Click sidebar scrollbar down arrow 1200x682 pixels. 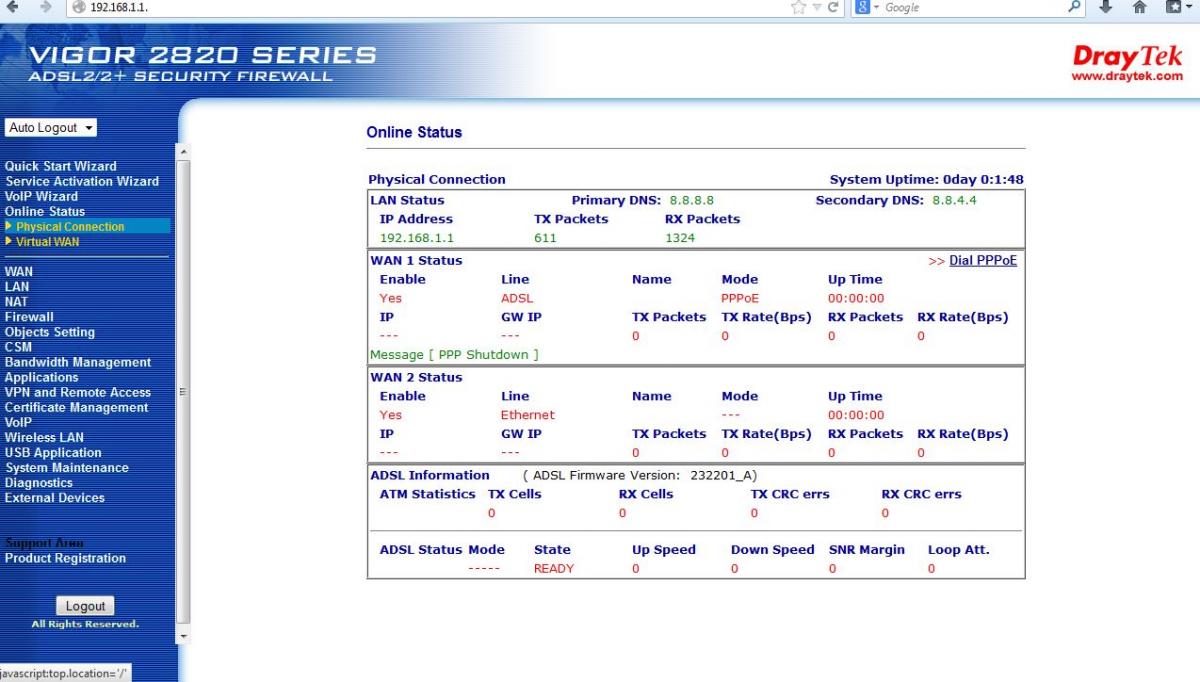click(182, 636)
